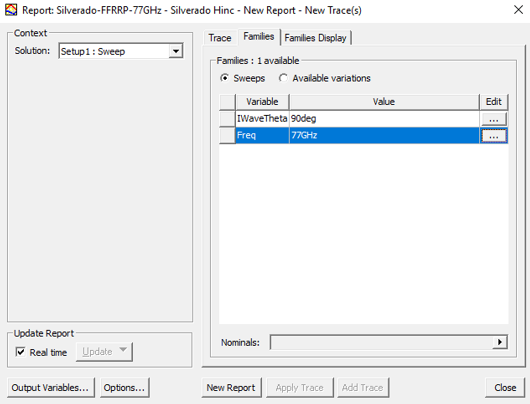Select the Available variations radio button
Image resolution: width=530 pixels, height=404 pixels.
(x=283, y=78)
